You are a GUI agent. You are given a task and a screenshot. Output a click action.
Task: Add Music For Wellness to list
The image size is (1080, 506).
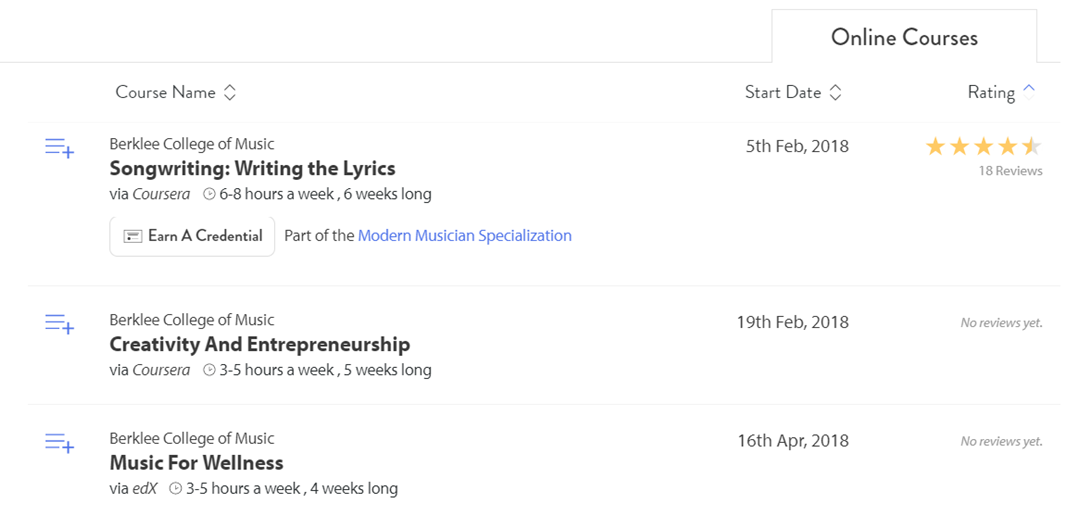click(x=59, y=442)
